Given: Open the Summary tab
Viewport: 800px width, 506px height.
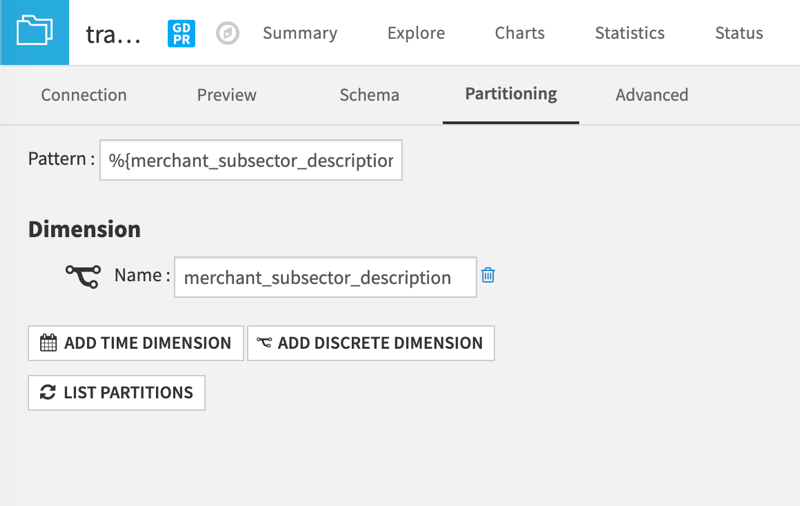Looking at the screenshot, I should point(300,33).
